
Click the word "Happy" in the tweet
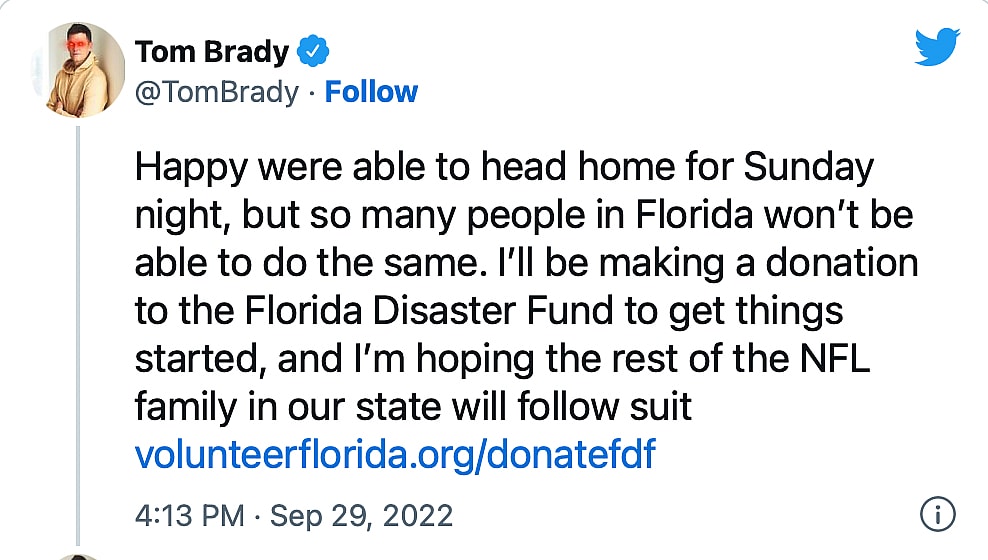point(191,167)
